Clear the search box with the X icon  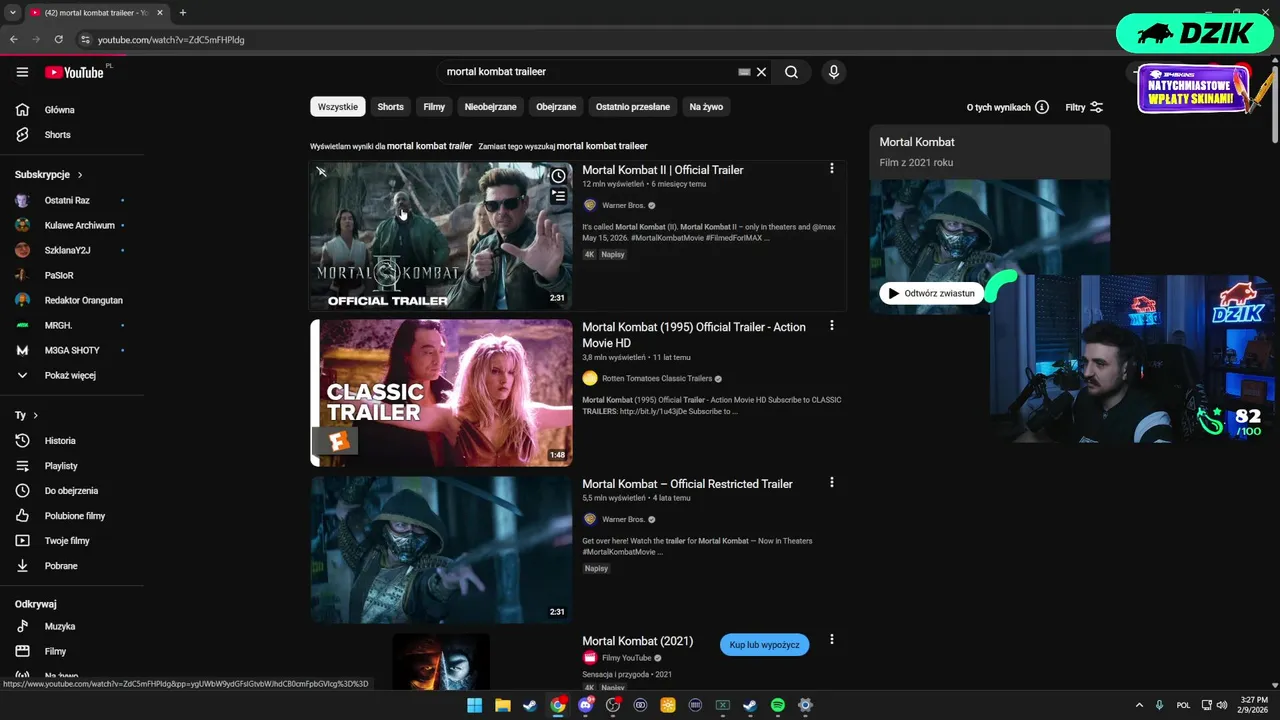tap(761, 72)
